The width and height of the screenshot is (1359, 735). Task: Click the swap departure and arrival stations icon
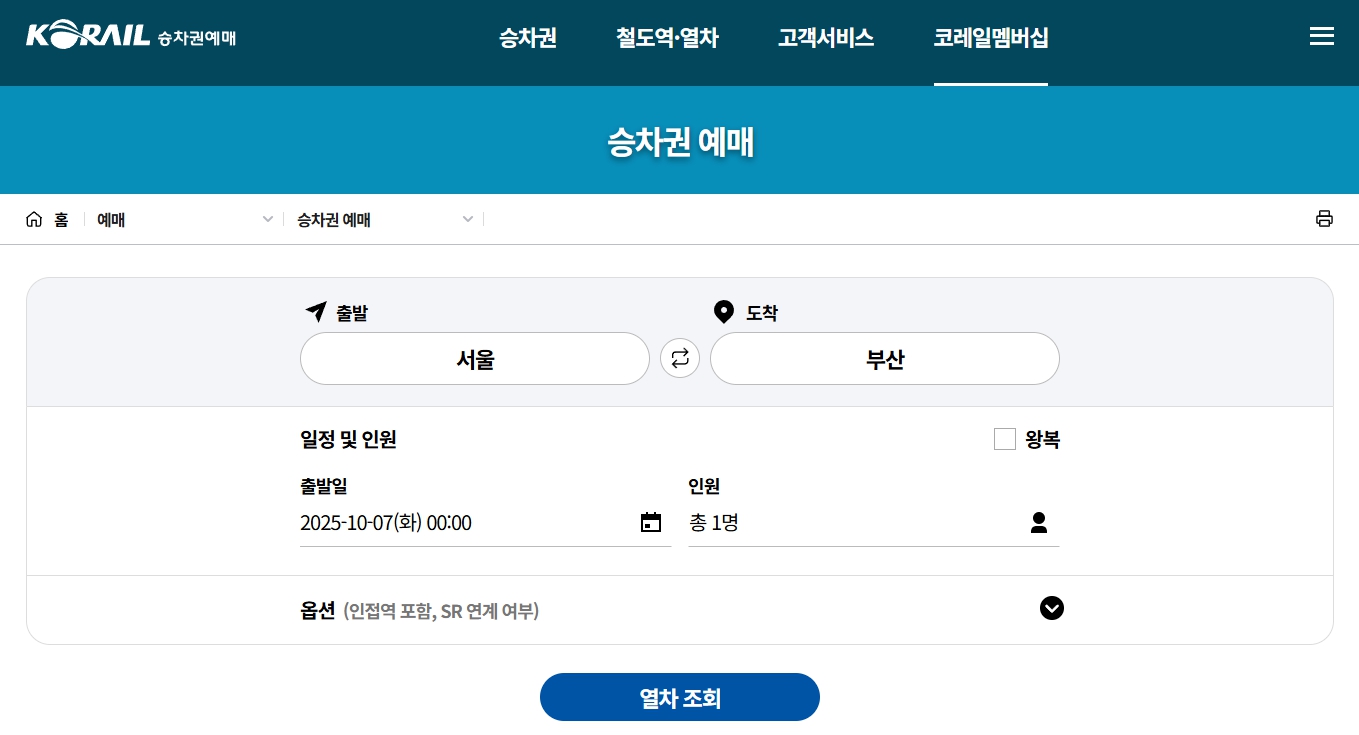[680, 358]
